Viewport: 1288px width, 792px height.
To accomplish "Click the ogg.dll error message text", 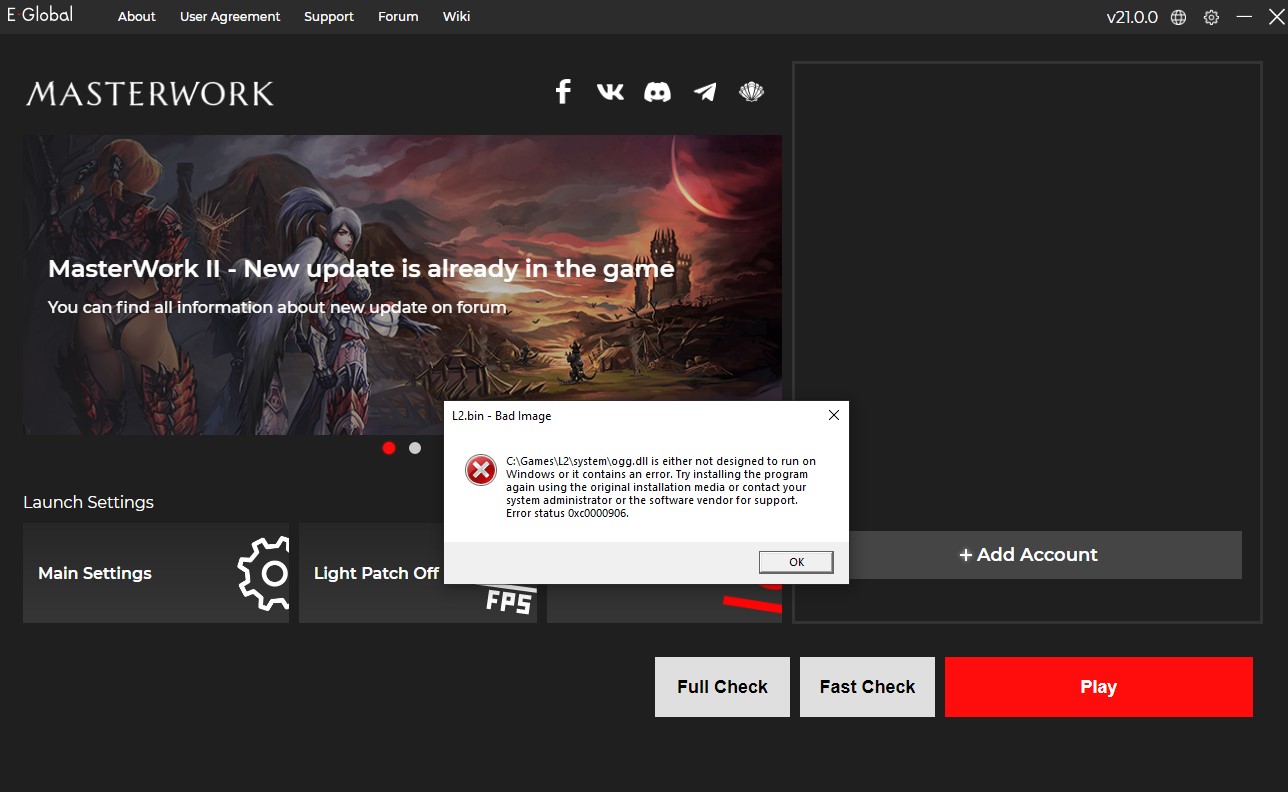I will [x=661, y=487].
